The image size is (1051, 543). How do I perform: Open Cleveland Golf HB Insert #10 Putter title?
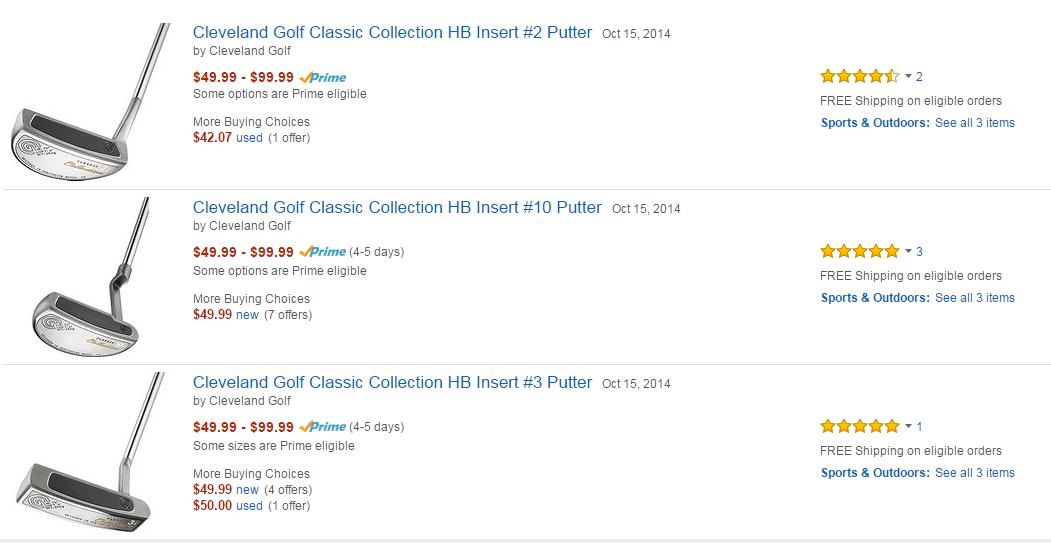(x=397, y=208)
